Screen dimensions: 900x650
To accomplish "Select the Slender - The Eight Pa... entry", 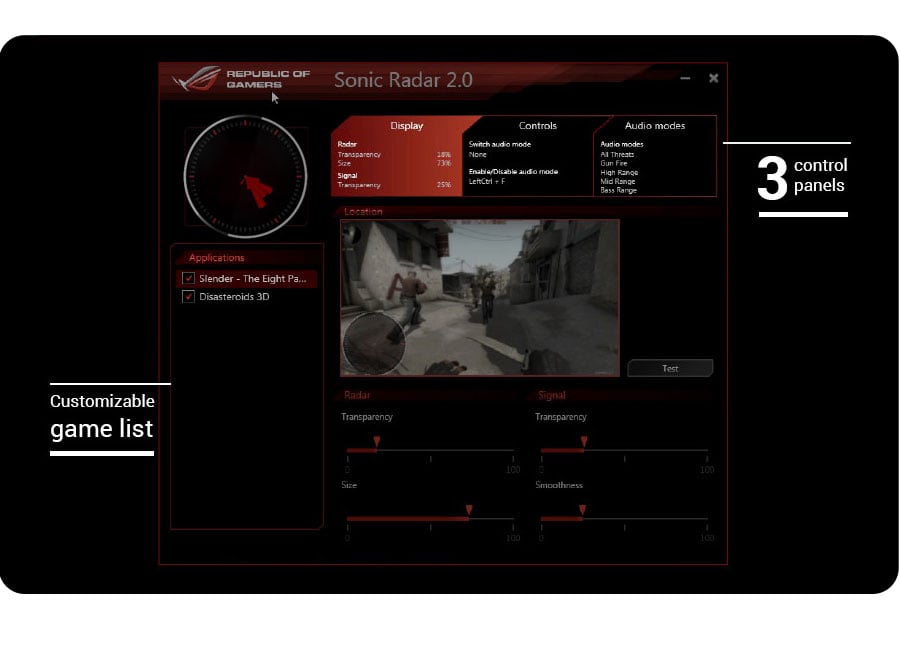I will tap(247, 278).
